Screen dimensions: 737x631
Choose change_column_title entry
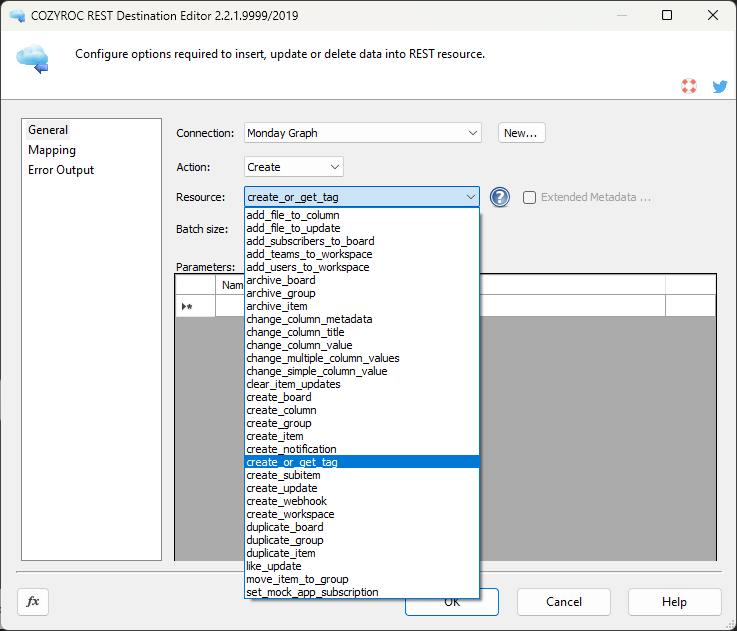pos(362,332)
